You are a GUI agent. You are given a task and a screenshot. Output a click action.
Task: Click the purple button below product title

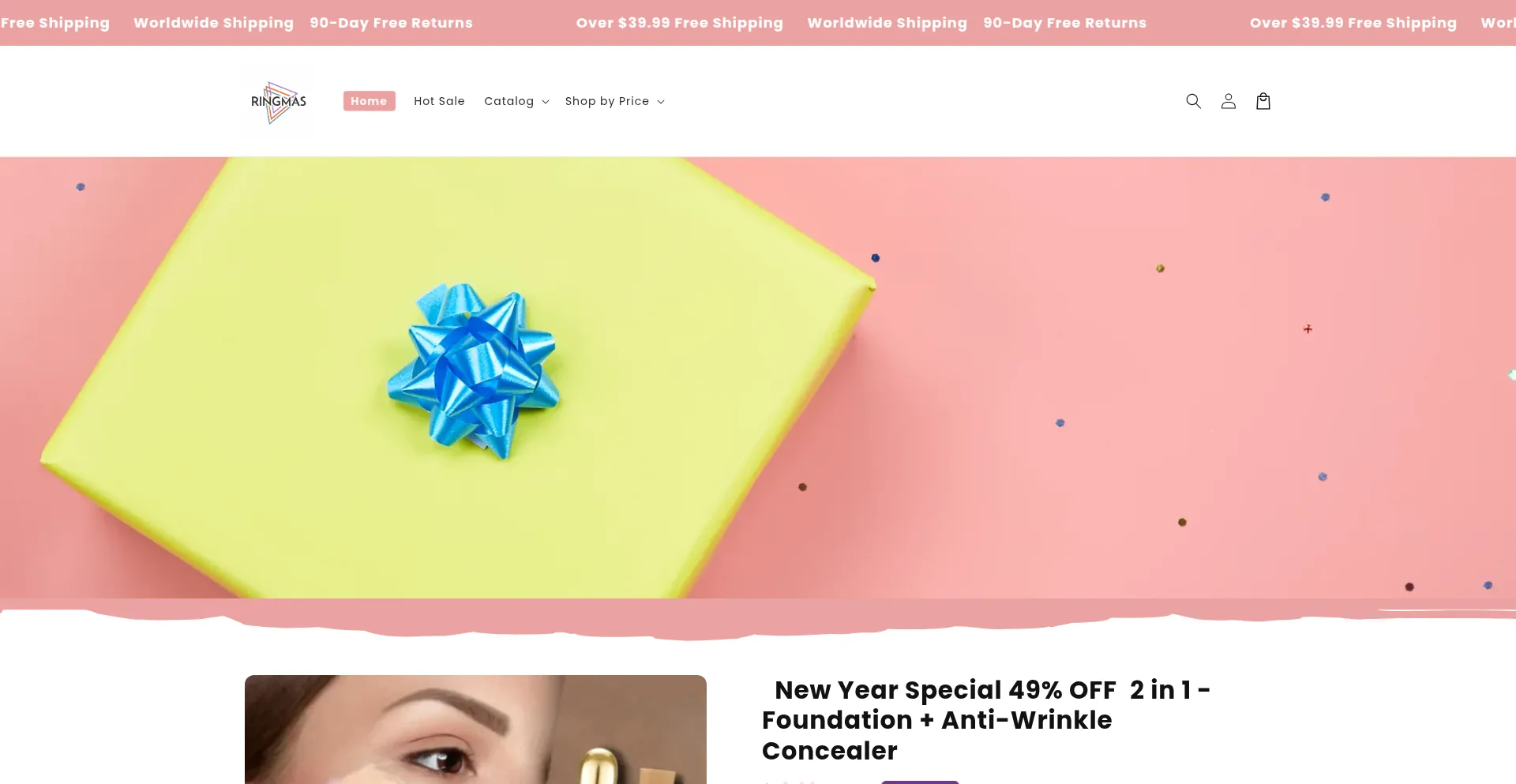click(x=920, y=782)
